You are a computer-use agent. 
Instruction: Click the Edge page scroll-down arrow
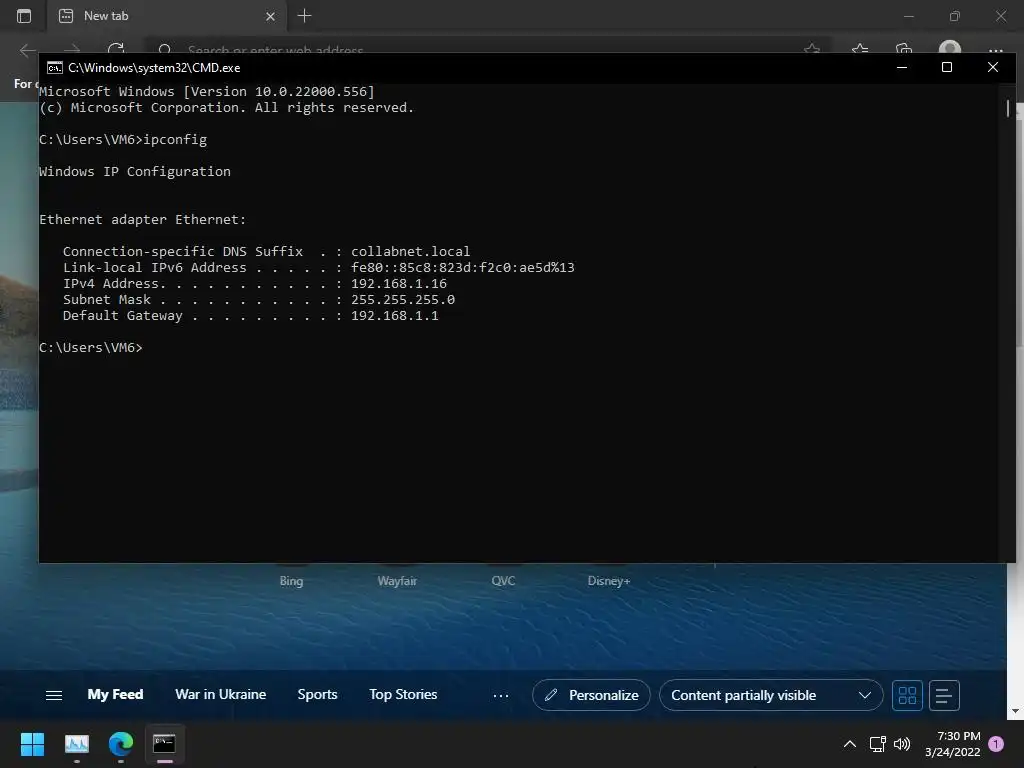[1016, 711]
